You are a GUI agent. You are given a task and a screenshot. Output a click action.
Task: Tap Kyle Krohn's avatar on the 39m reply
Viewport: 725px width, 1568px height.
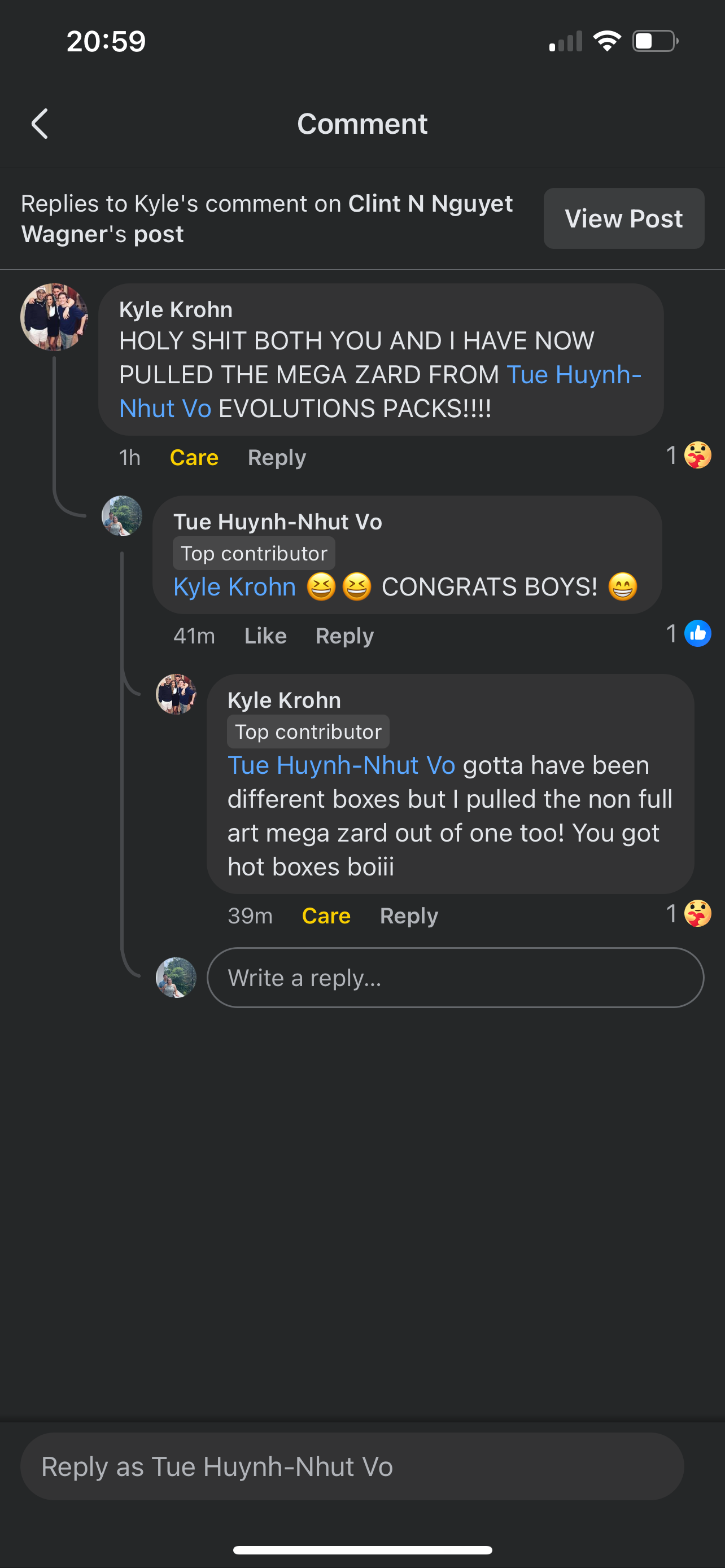coord(176,694)
